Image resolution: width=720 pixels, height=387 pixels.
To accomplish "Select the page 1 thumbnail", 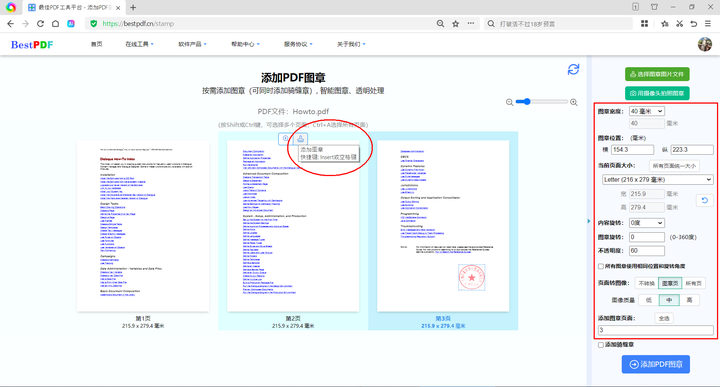I will click(143, 227).
